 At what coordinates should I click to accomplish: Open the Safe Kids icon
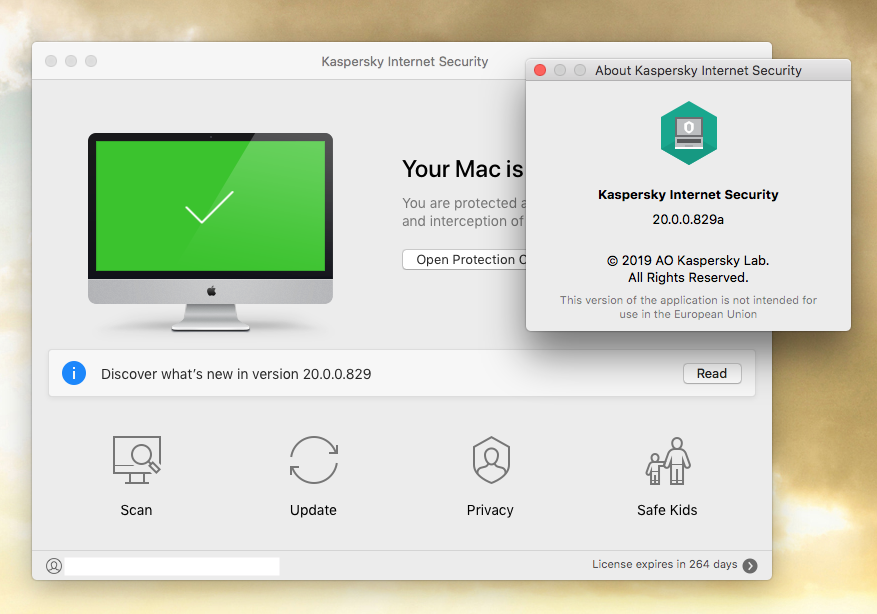pos(668,461)
